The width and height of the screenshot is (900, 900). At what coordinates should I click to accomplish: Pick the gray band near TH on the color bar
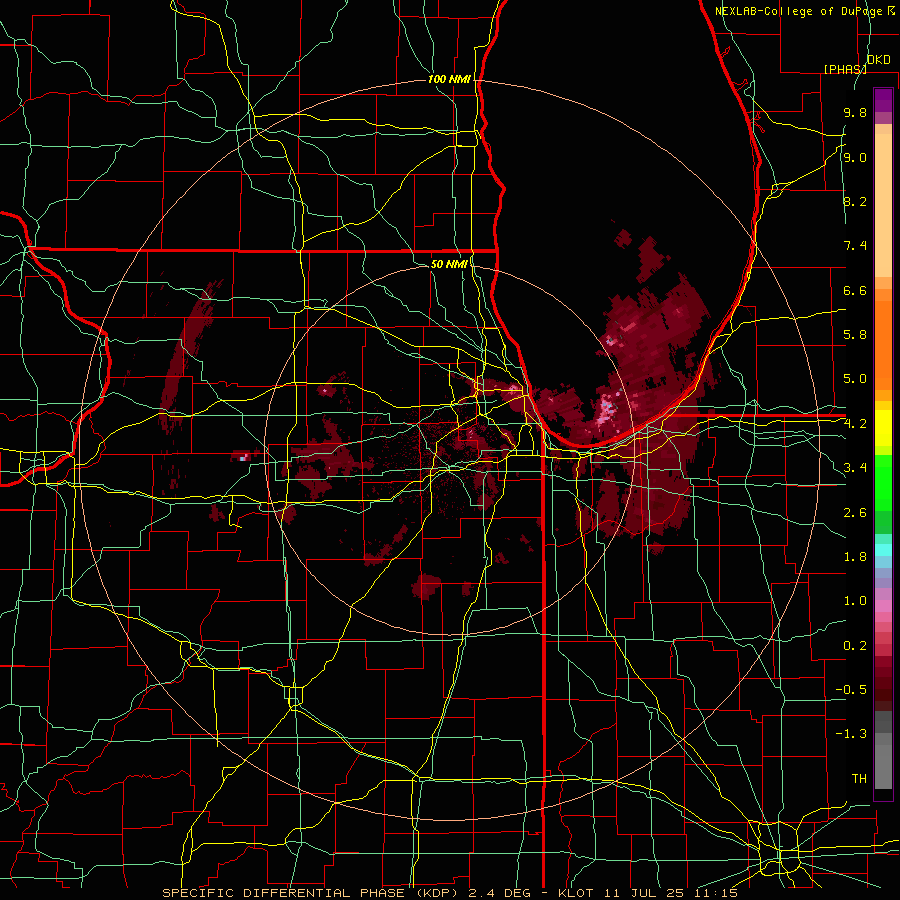tap(883, 767)
